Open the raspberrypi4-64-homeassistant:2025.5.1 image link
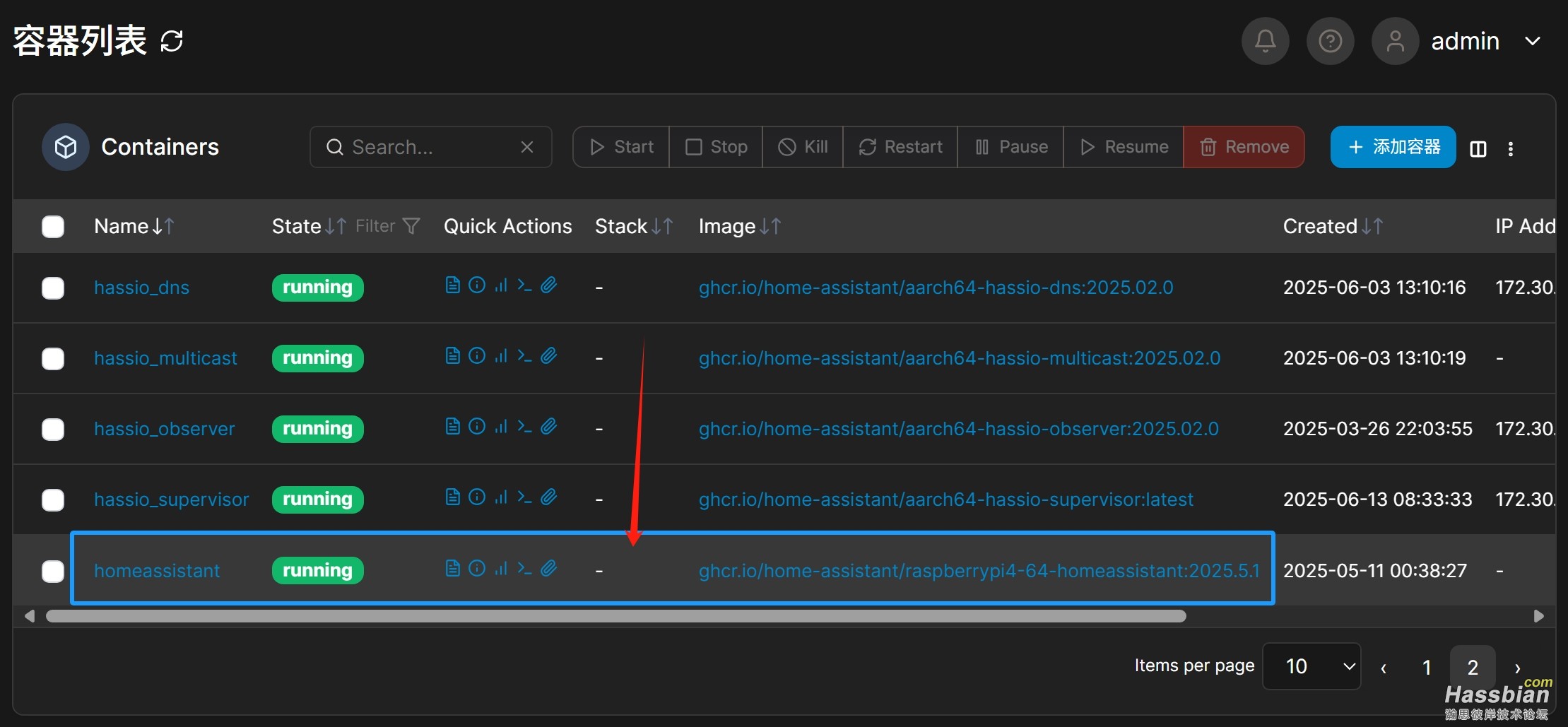The width and height of the screenshot is (1568, 727). [979, 570]
